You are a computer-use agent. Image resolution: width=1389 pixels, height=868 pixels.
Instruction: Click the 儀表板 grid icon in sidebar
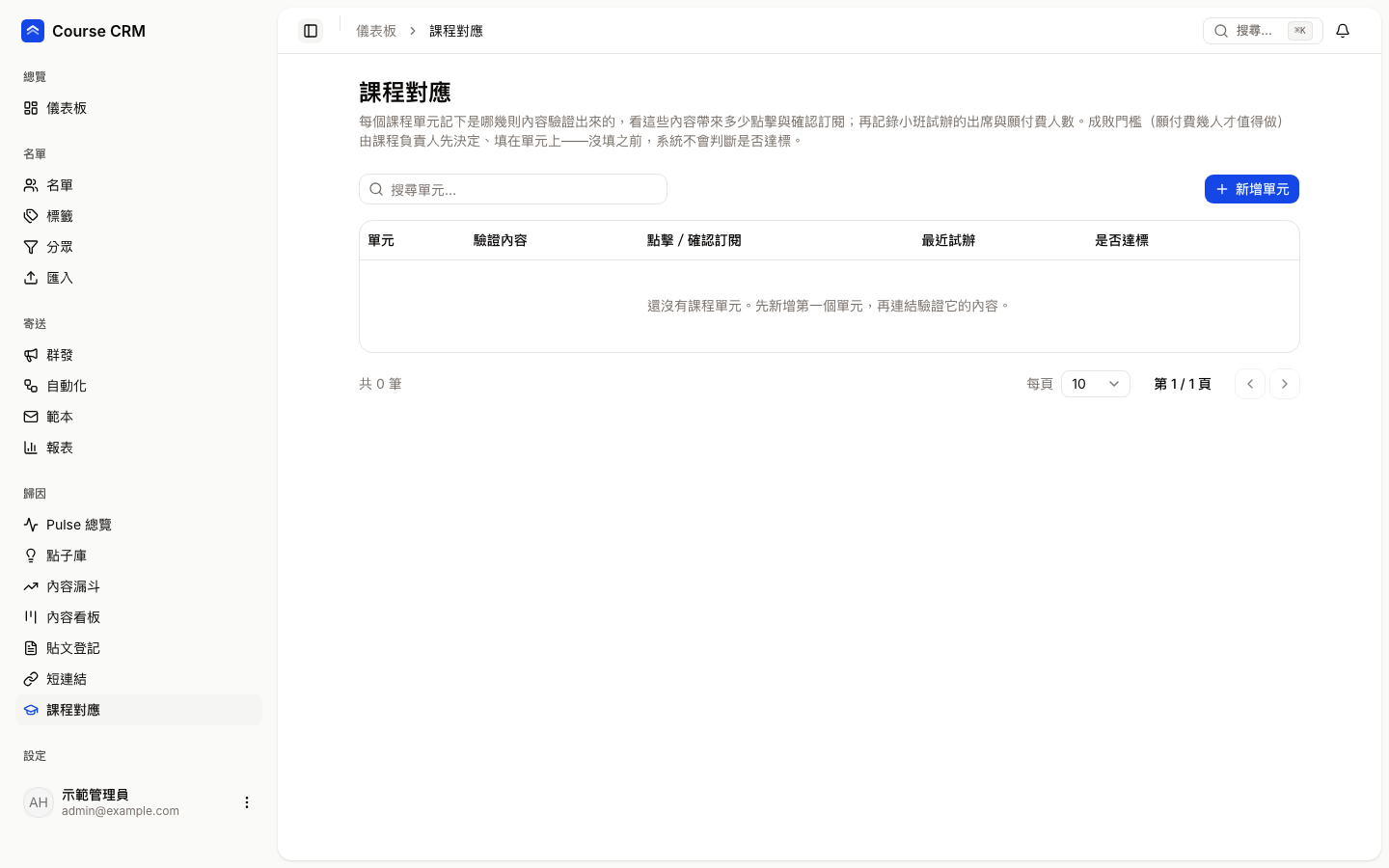(31, 108)
